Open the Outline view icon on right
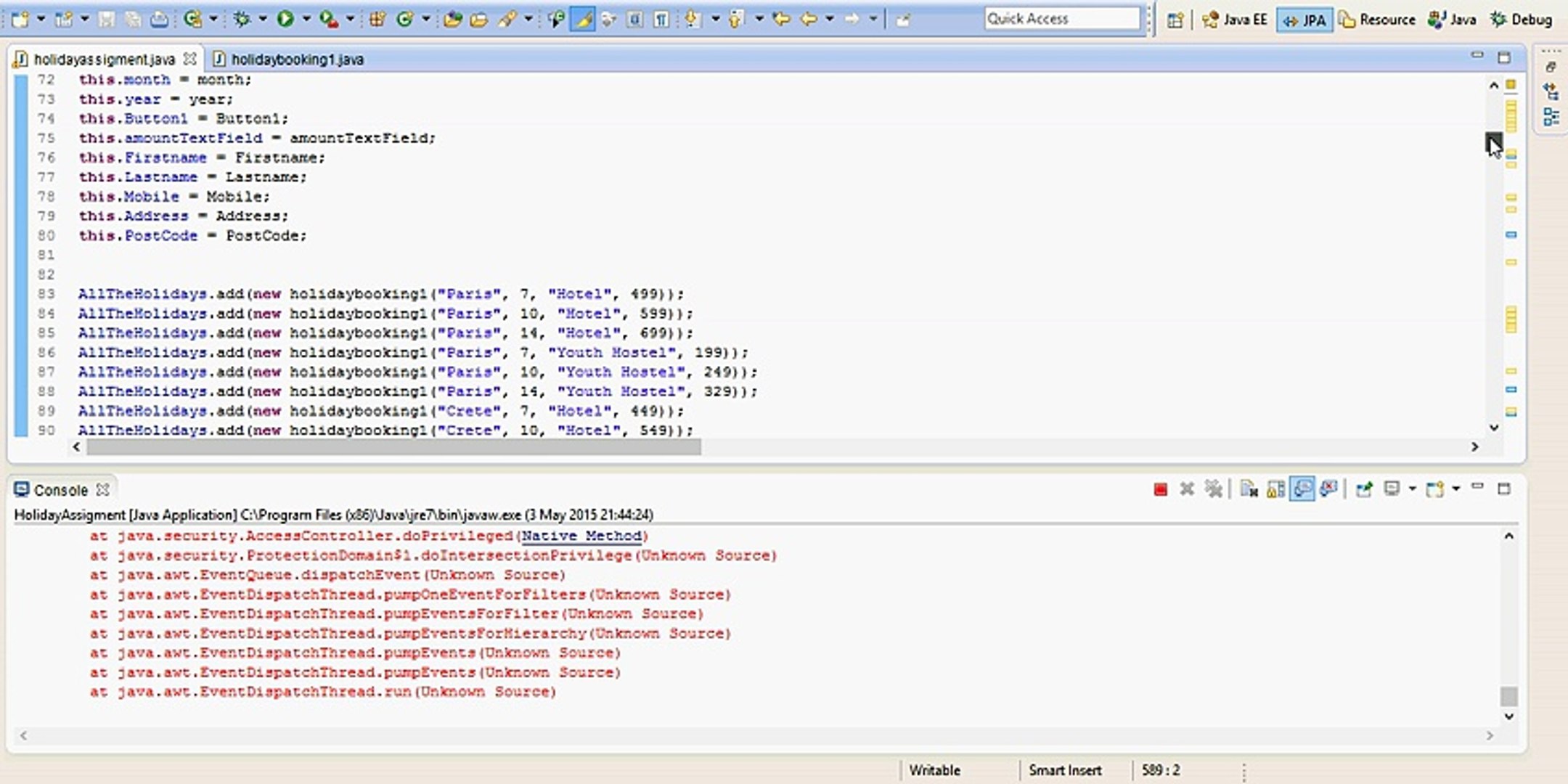 coord(1551,117)
